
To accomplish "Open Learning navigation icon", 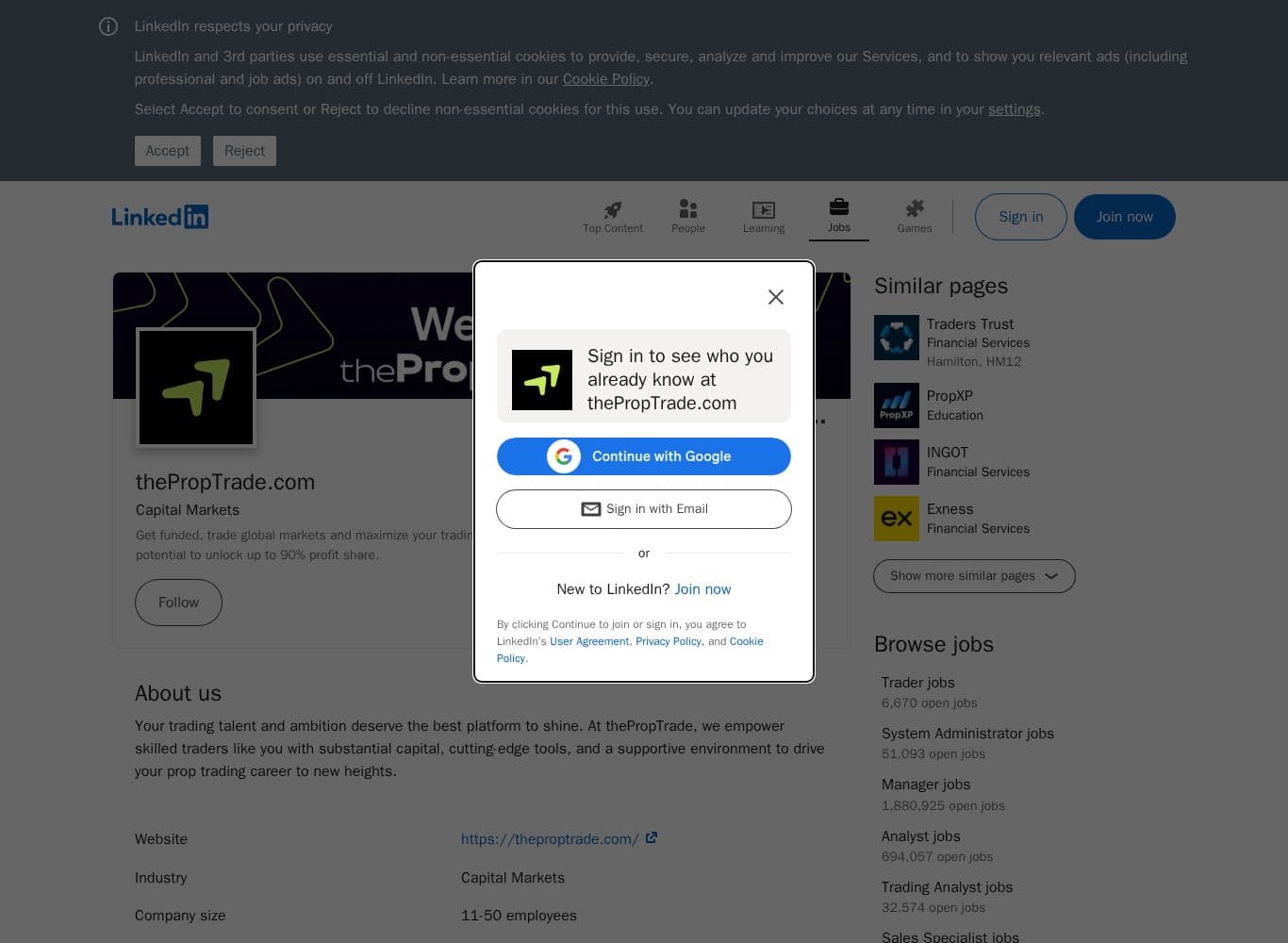I will [x=764, y=209].
